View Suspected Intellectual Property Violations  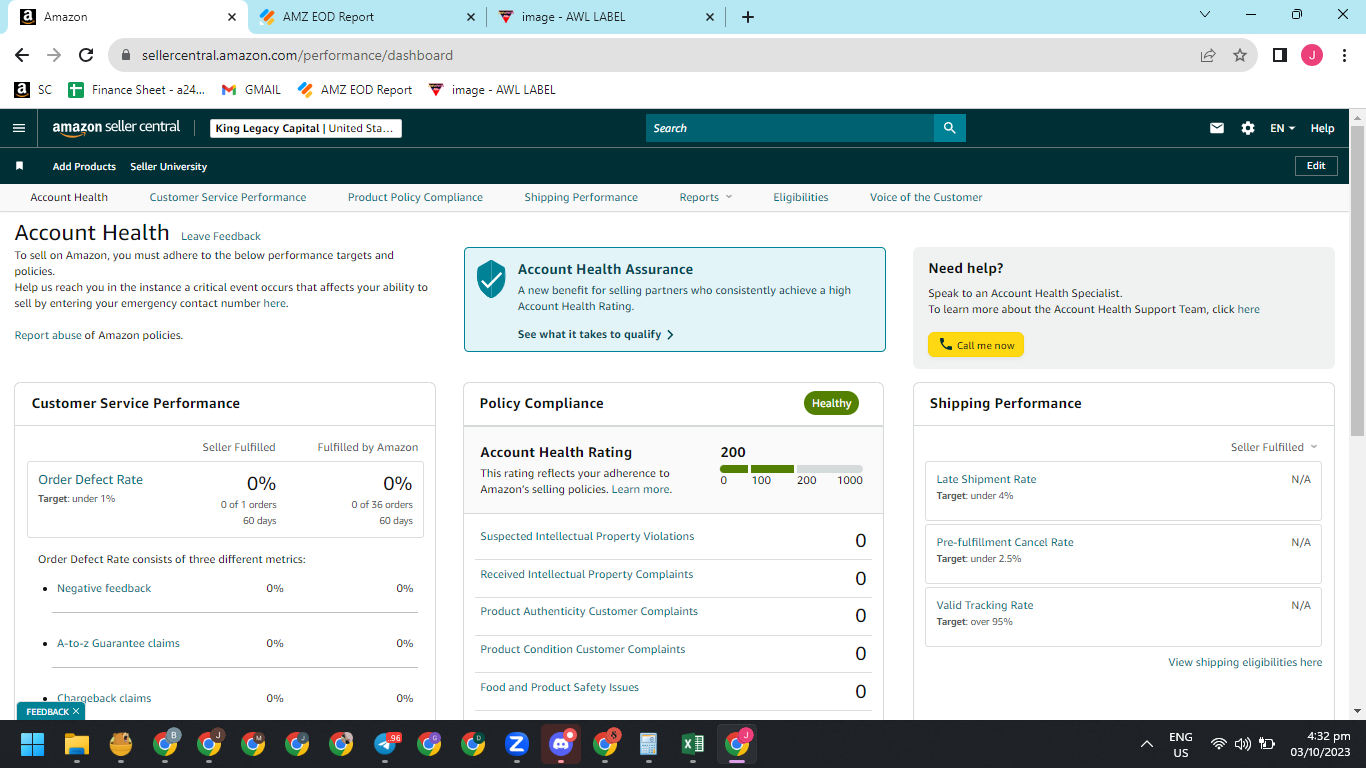[x=587, y=536]
